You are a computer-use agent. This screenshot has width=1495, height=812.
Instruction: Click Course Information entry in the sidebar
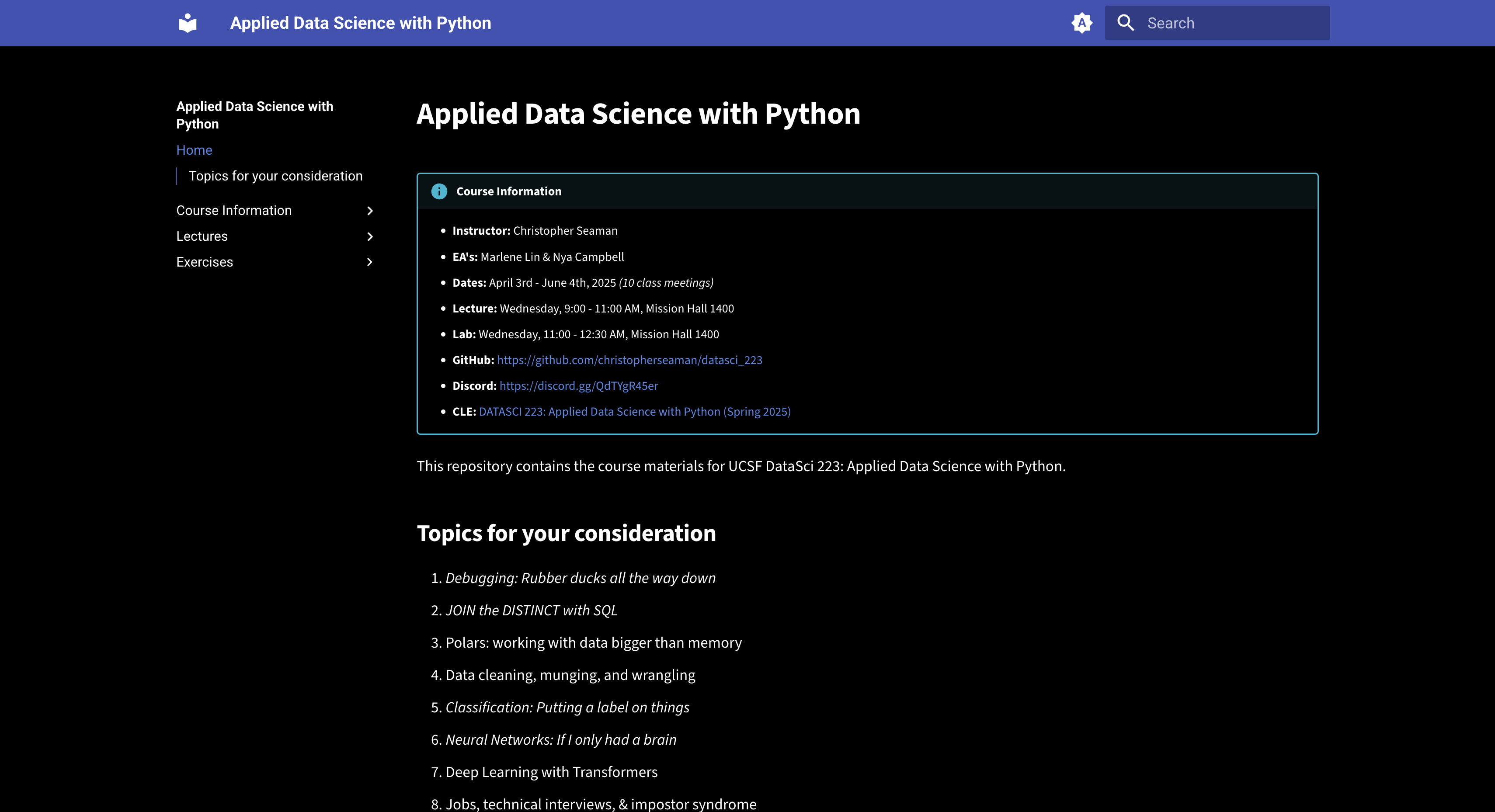(x=234, y=210)
